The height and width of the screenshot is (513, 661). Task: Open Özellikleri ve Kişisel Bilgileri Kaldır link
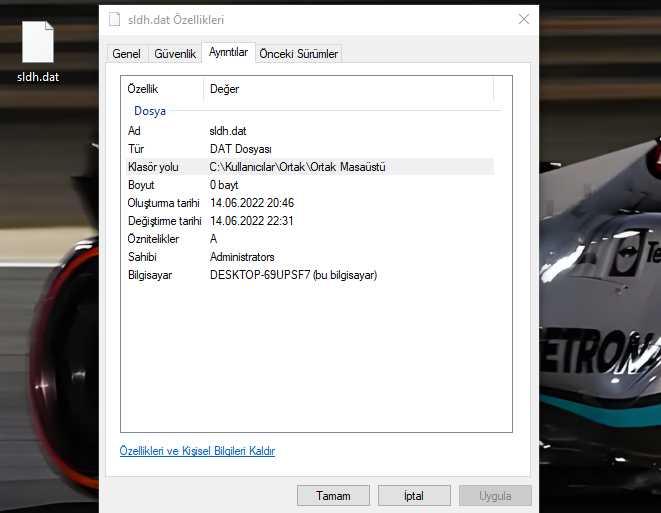197,451
